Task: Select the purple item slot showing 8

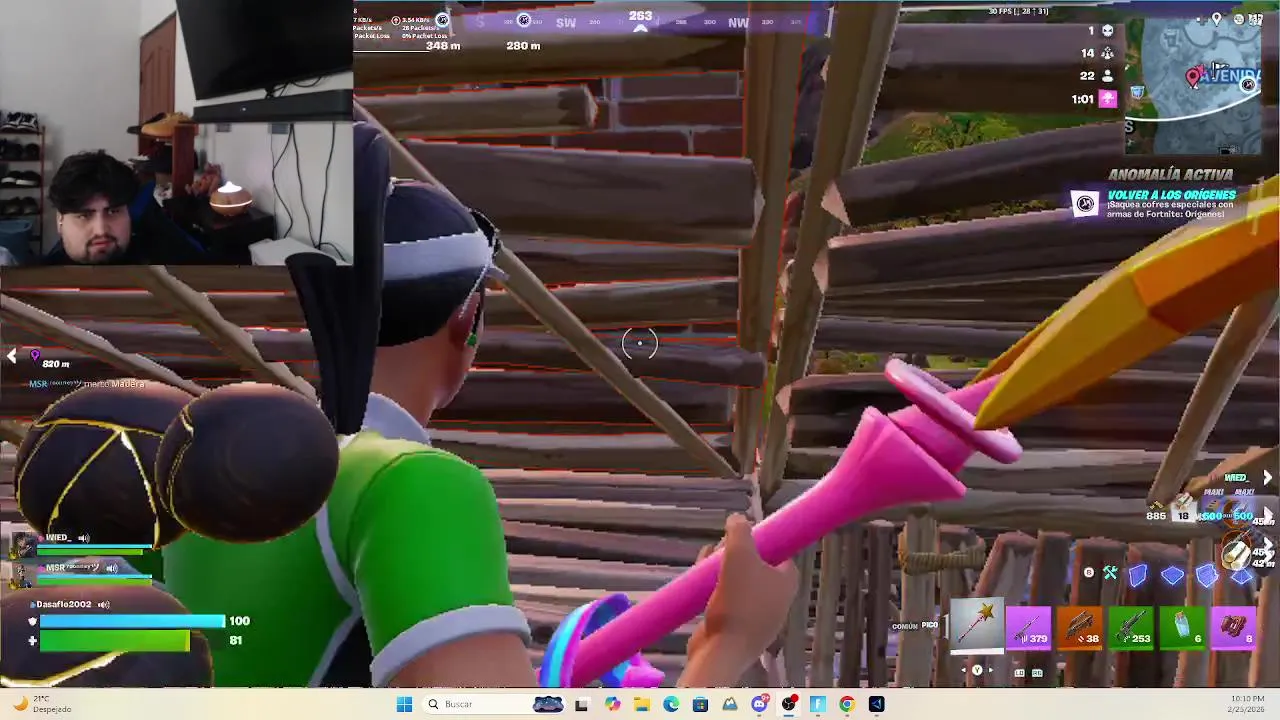Action: point(1233,628)
